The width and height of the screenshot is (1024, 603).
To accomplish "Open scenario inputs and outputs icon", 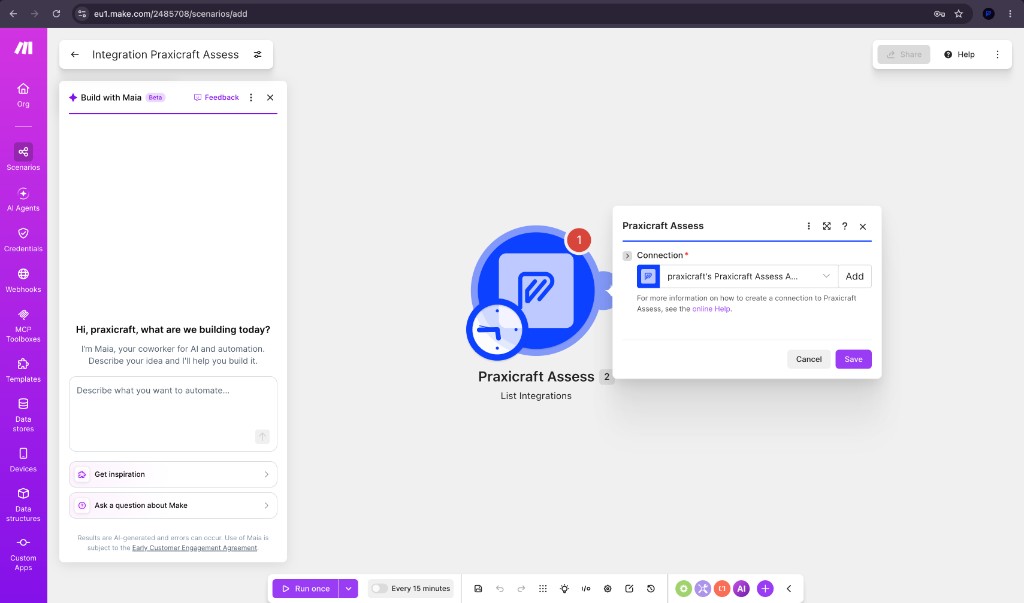I will [x=586, y=589].
